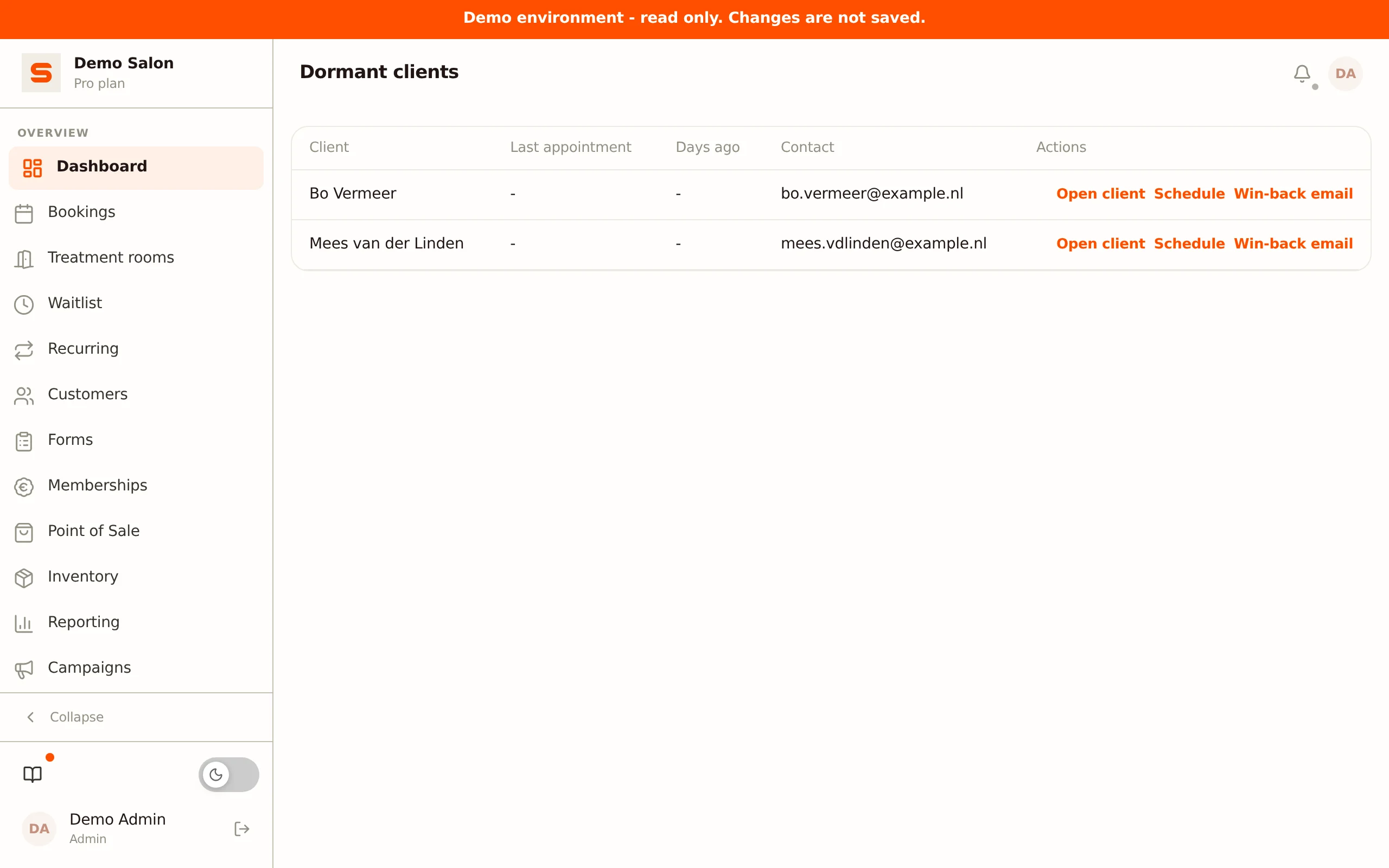Click the Customers people icon

[23, 395]
